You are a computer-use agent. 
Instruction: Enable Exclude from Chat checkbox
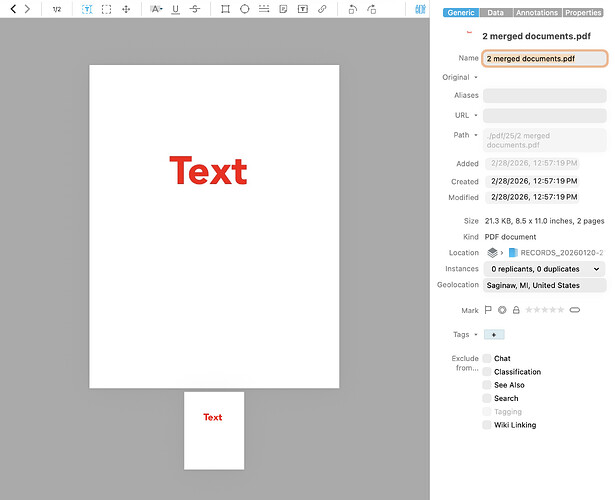(x=487, y=358)
